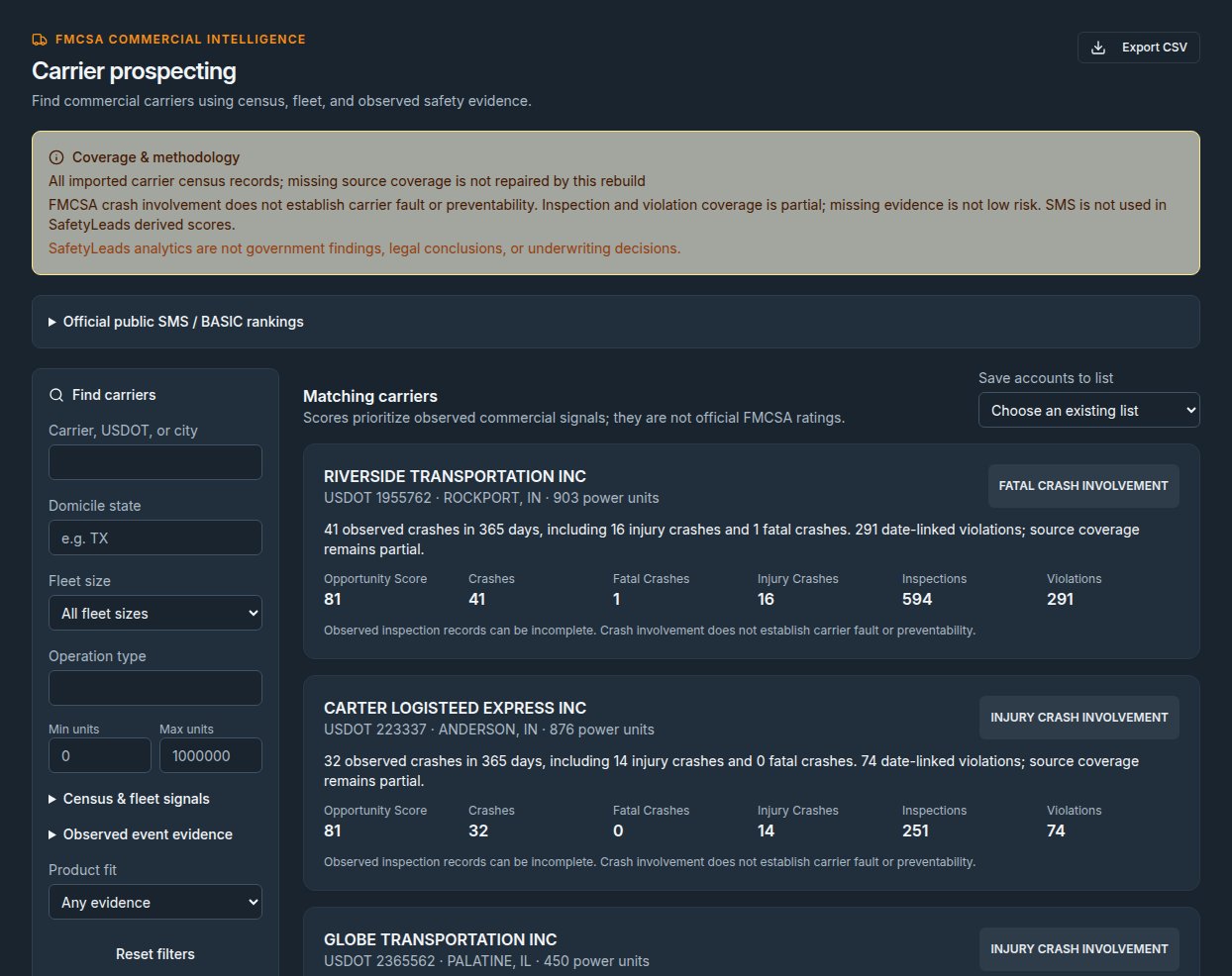Click Riverside's Injury Crashes value 16

pyautogui.click(x=767, y=599)
